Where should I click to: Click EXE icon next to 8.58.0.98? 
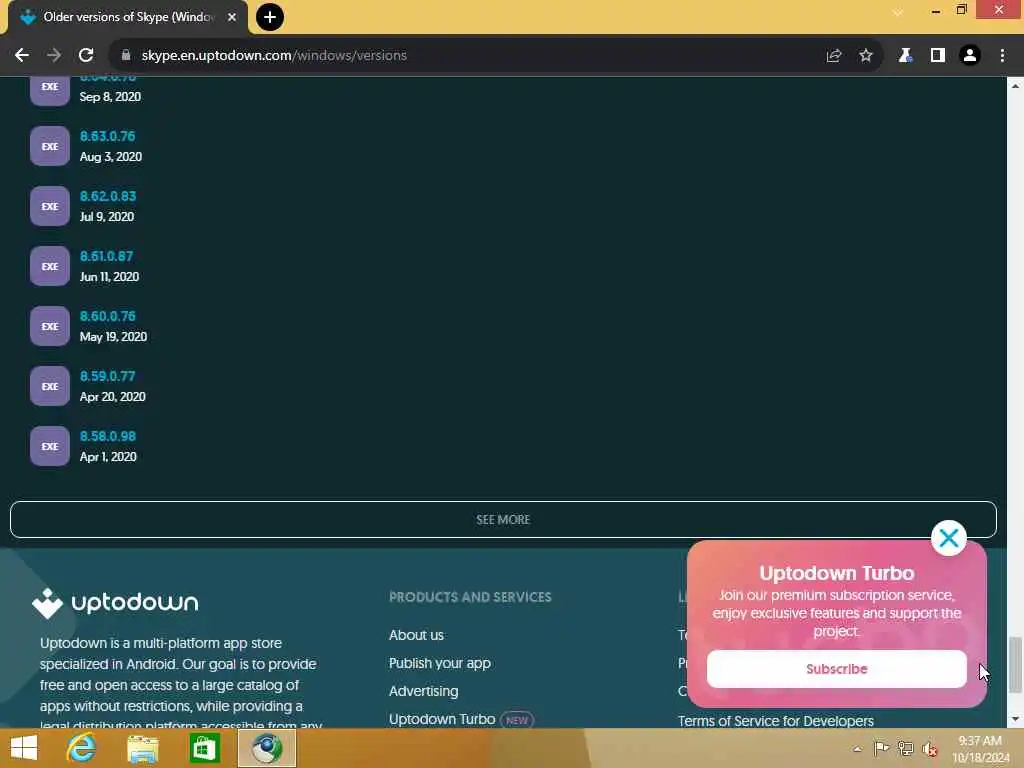coord(50,447)
